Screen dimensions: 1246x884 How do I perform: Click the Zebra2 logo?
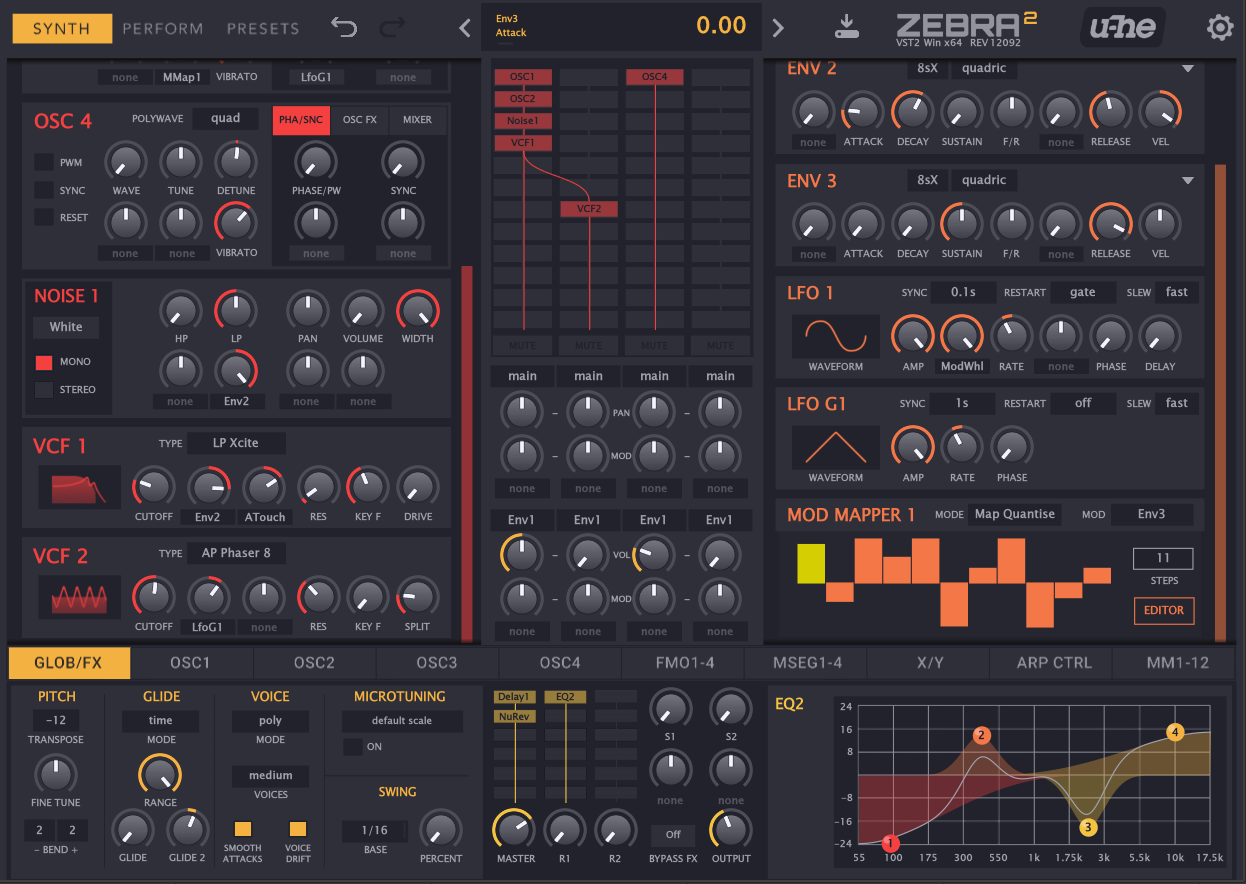click(x=967, y=27)
